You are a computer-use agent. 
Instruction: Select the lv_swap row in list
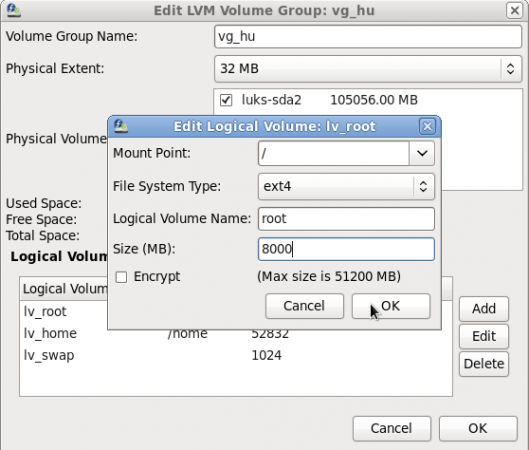point(235,356)
